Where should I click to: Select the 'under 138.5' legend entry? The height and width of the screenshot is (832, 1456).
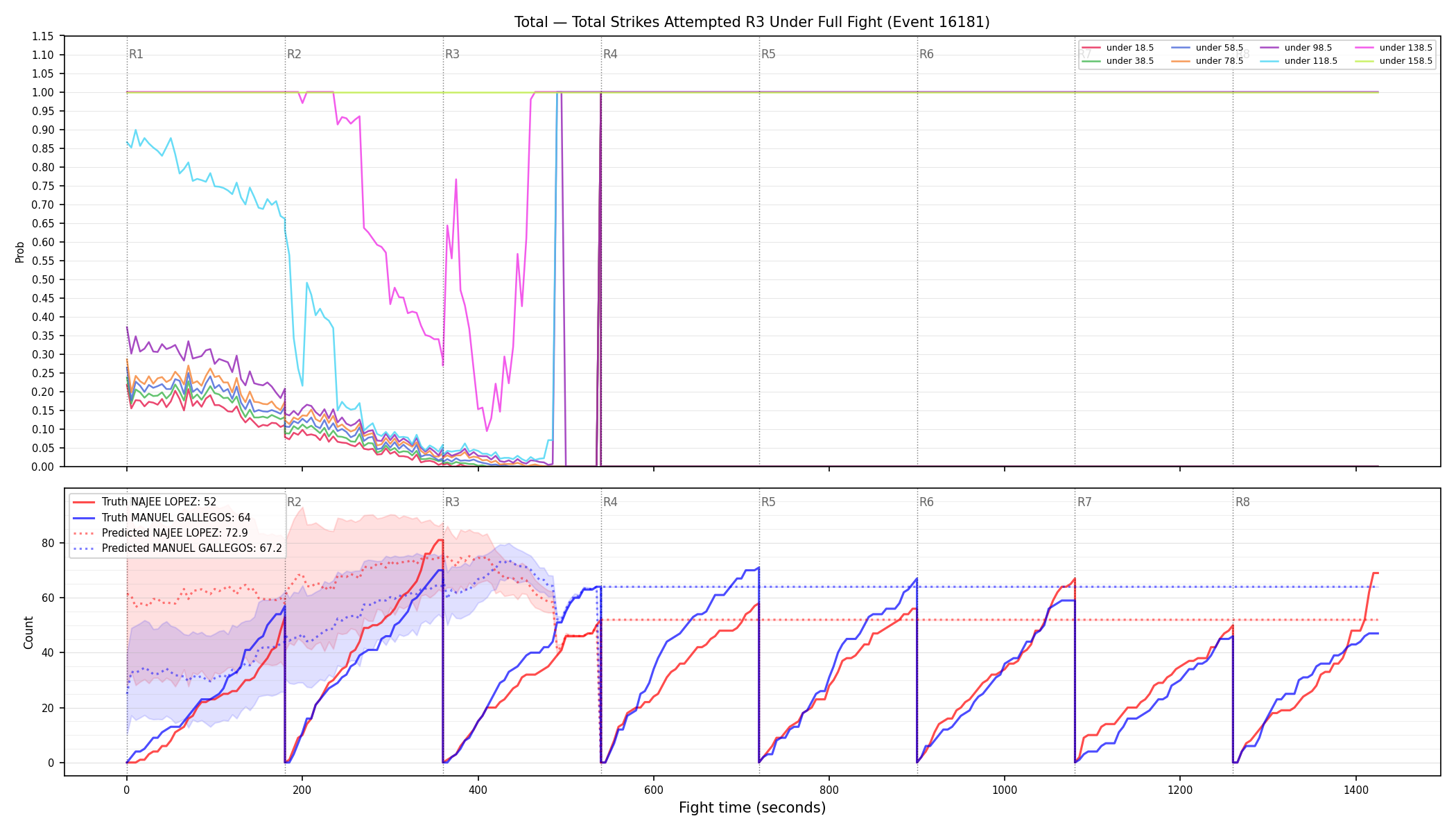tap(1393, 48)
